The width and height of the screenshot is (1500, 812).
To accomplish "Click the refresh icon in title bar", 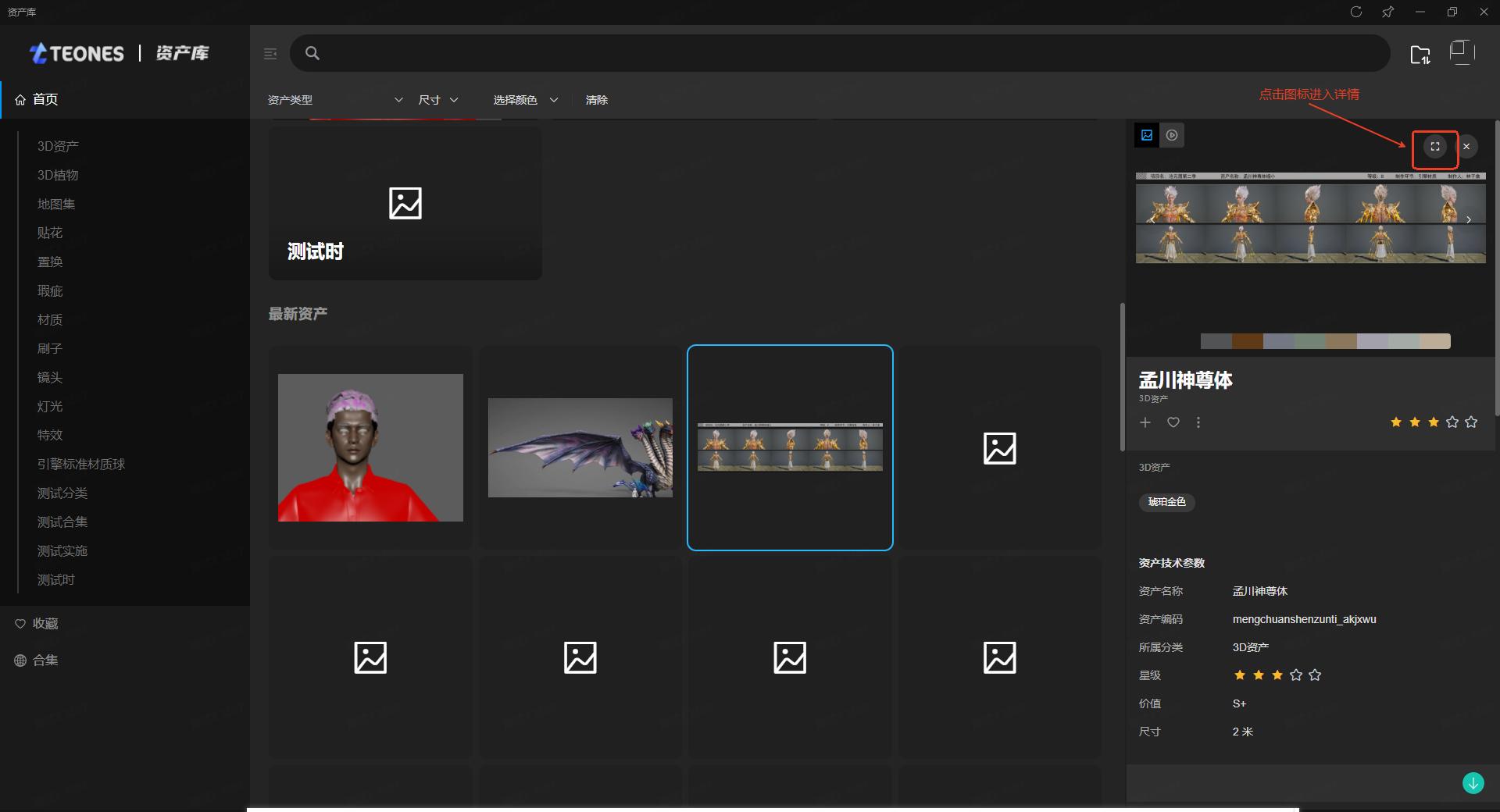I will (1356, 12).
